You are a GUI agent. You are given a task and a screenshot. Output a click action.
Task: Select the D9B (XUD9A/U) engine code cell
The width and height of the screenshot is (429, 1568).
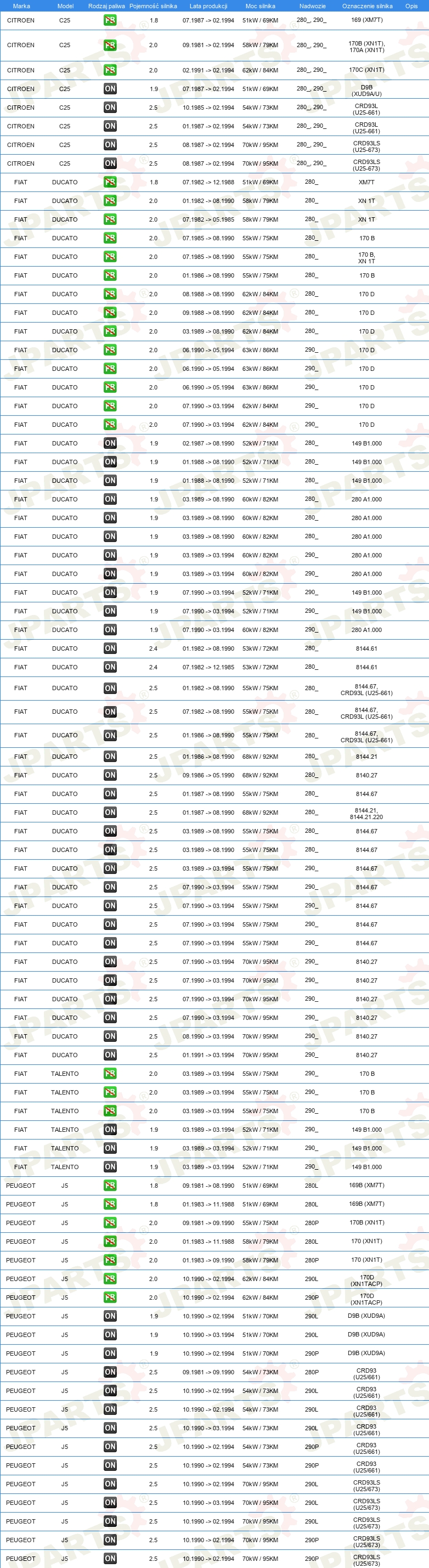tap(367, 91)
